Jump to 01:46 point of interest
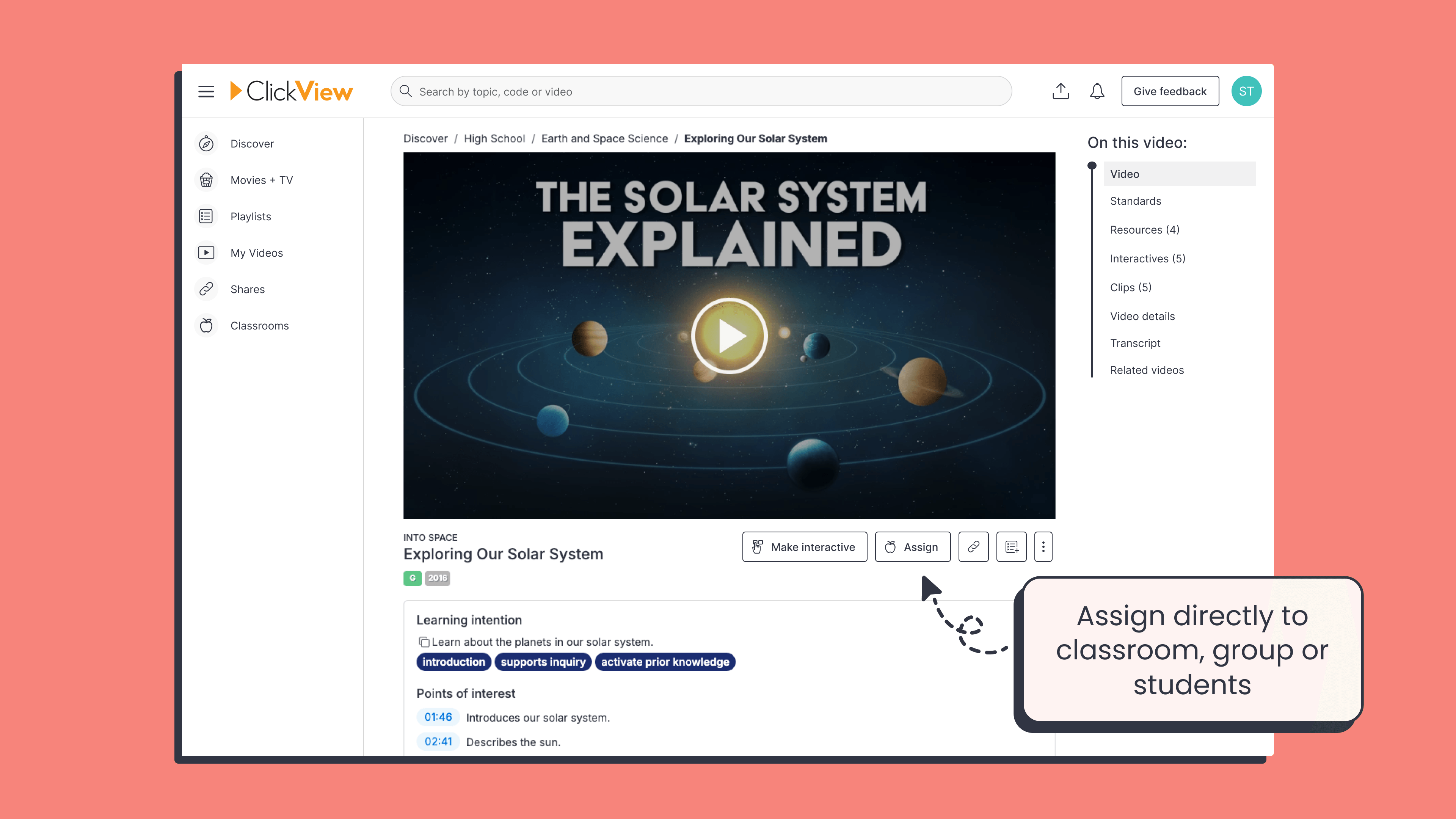The height and width of the screenshot is (819, 1456). pos(438,717)
